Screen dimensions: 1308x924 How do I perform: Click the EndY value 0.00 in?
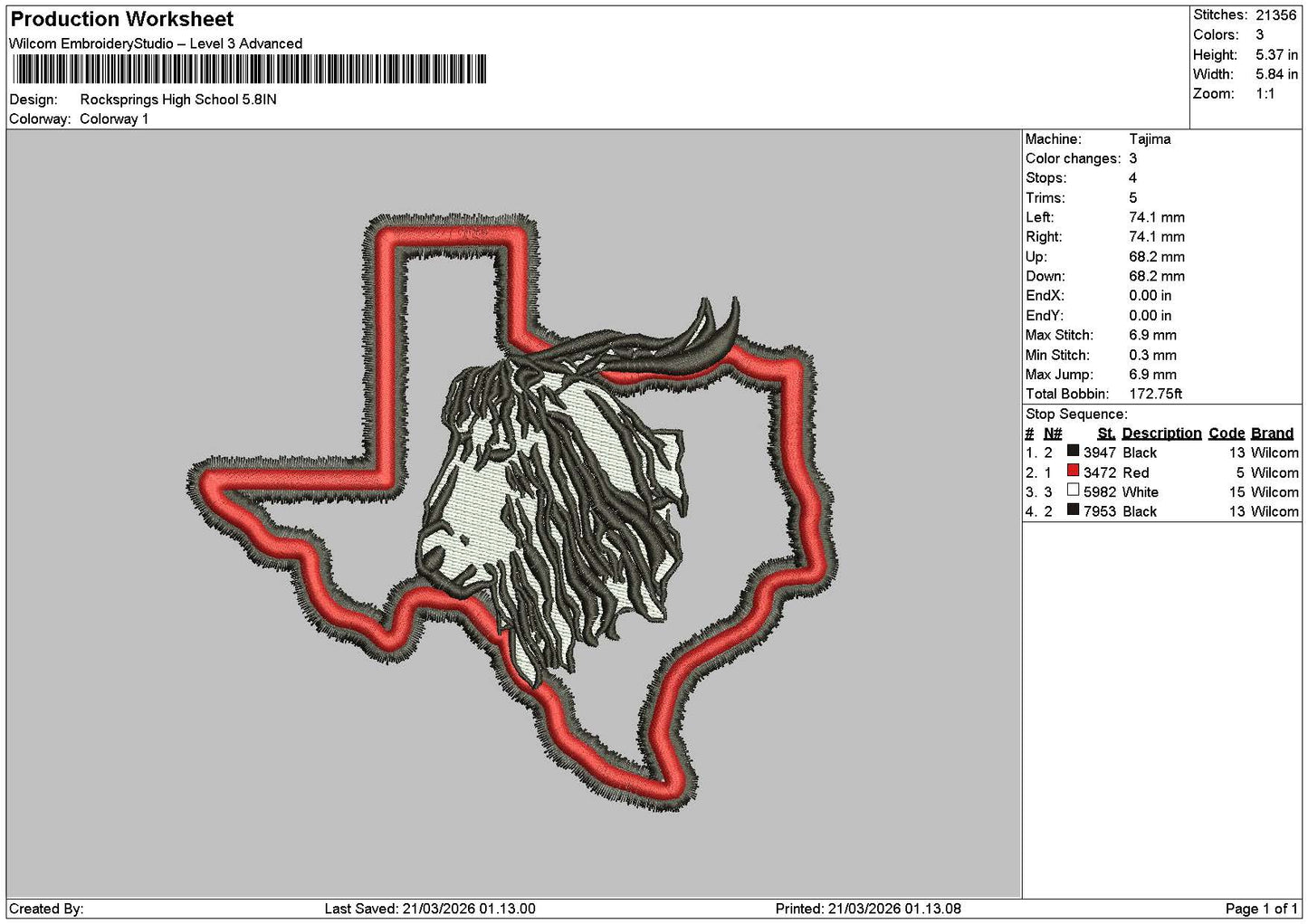1150,316
